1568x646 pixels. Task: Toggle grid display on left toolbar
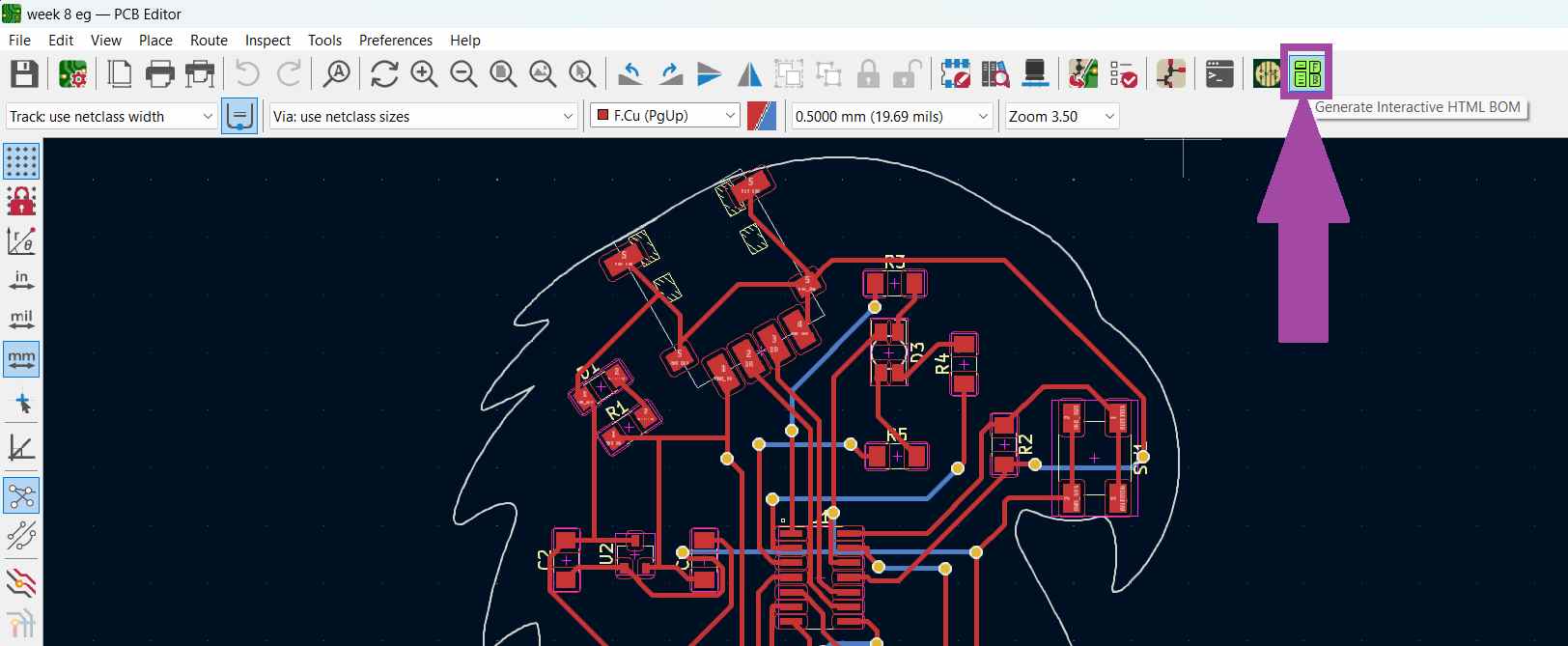(x=21, y=161)
